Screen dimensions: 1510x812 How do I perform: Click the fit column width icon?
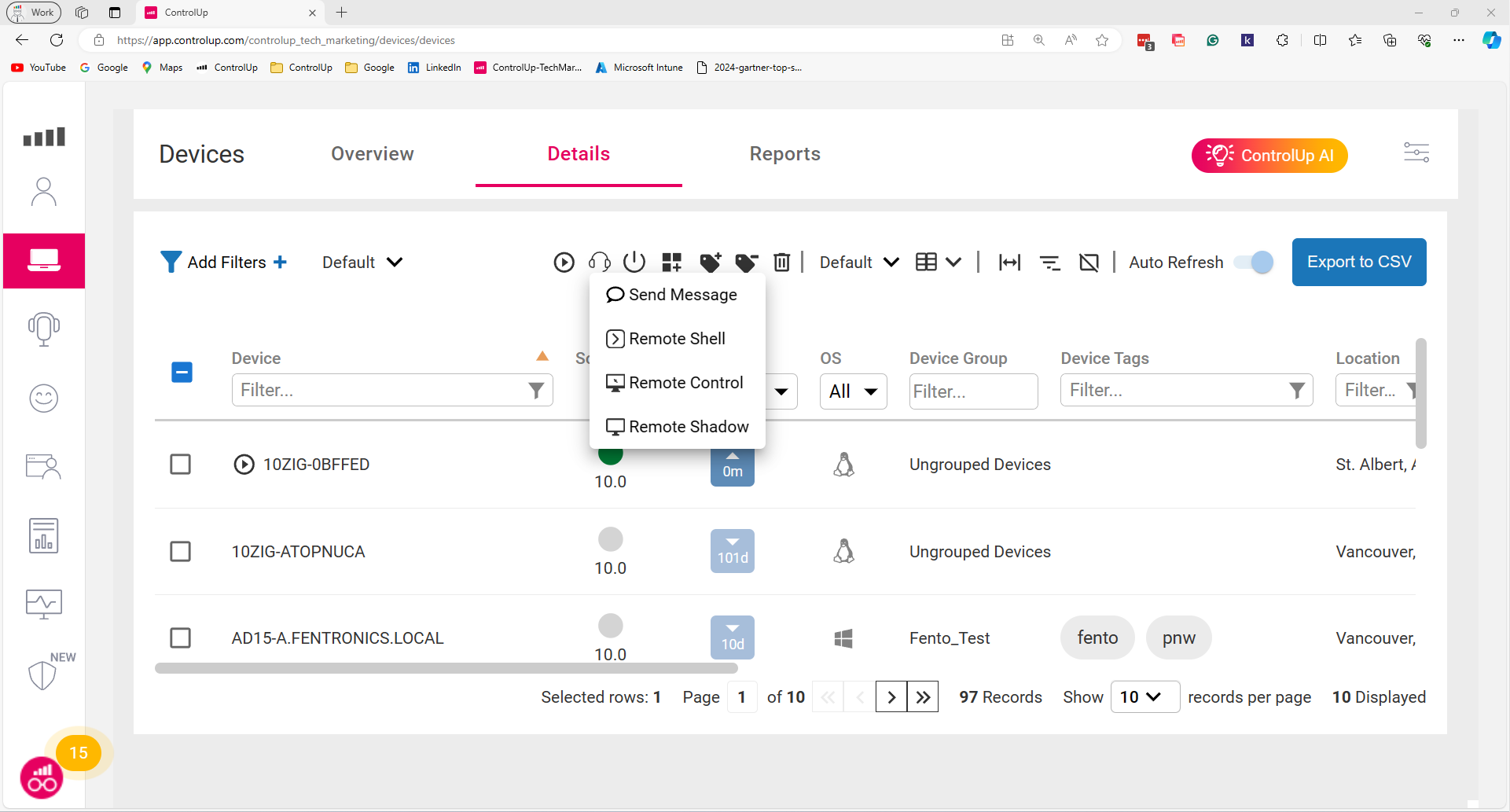point(1009,262)
